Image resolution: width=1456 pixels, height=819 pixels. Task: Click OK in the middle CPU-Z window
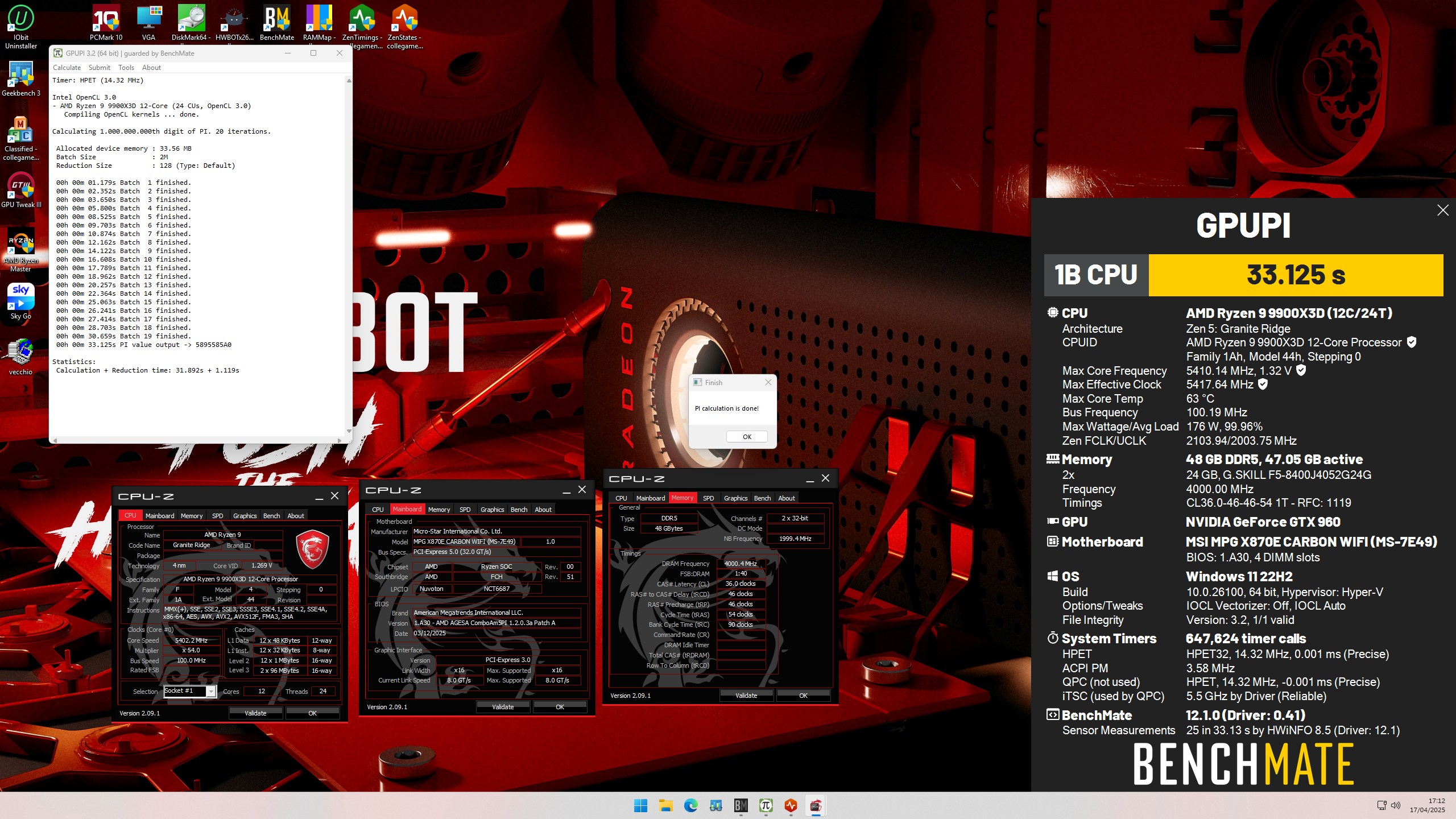coord(560,707)
